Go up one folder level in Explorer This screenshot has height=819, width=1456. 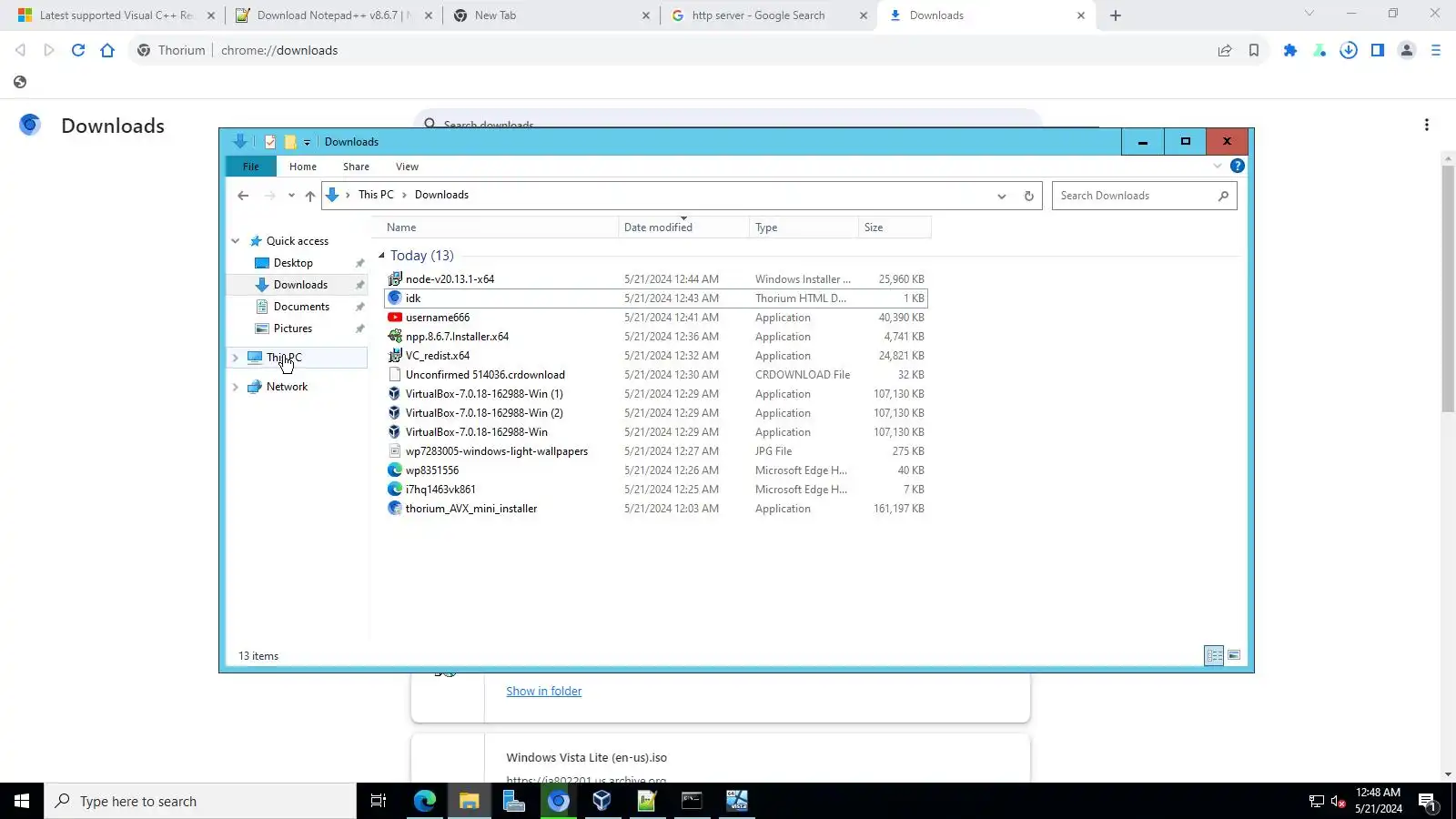(310, 196)
